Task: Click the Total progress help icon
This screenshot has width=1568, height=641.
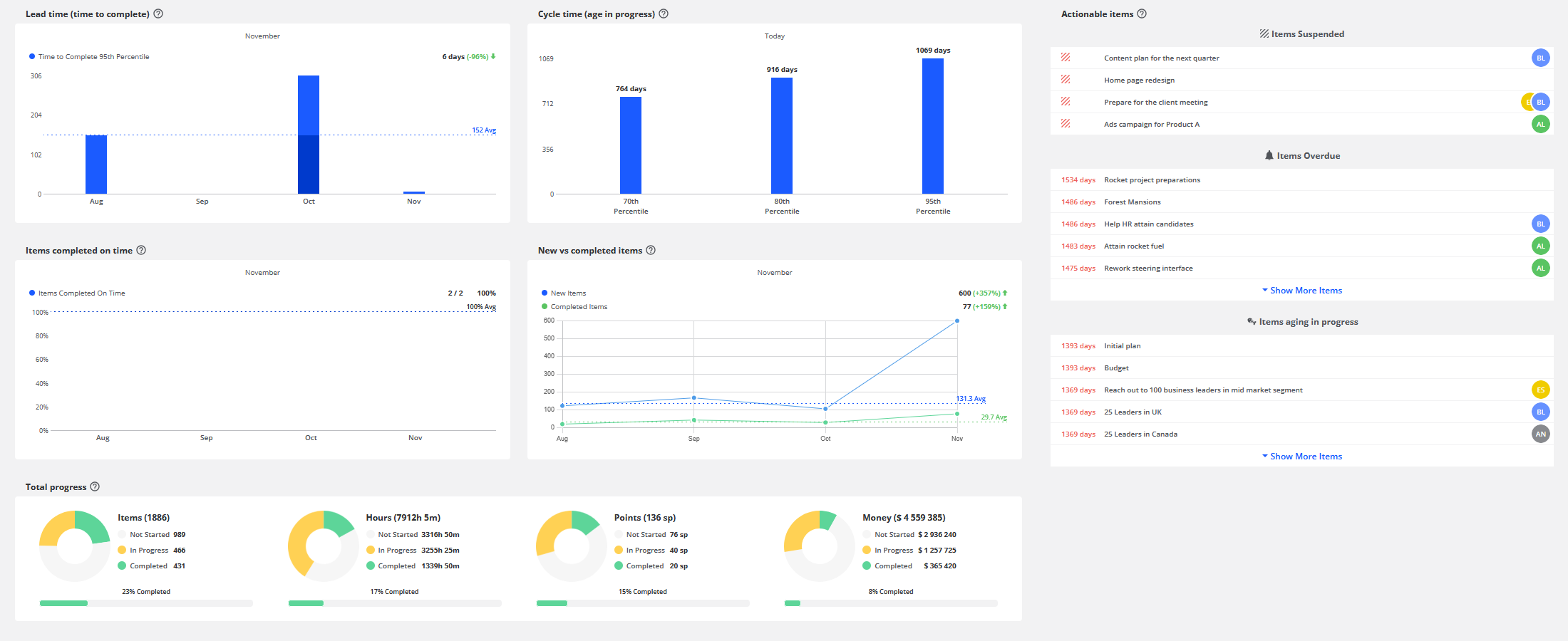Action: click(x=95, y=486)
